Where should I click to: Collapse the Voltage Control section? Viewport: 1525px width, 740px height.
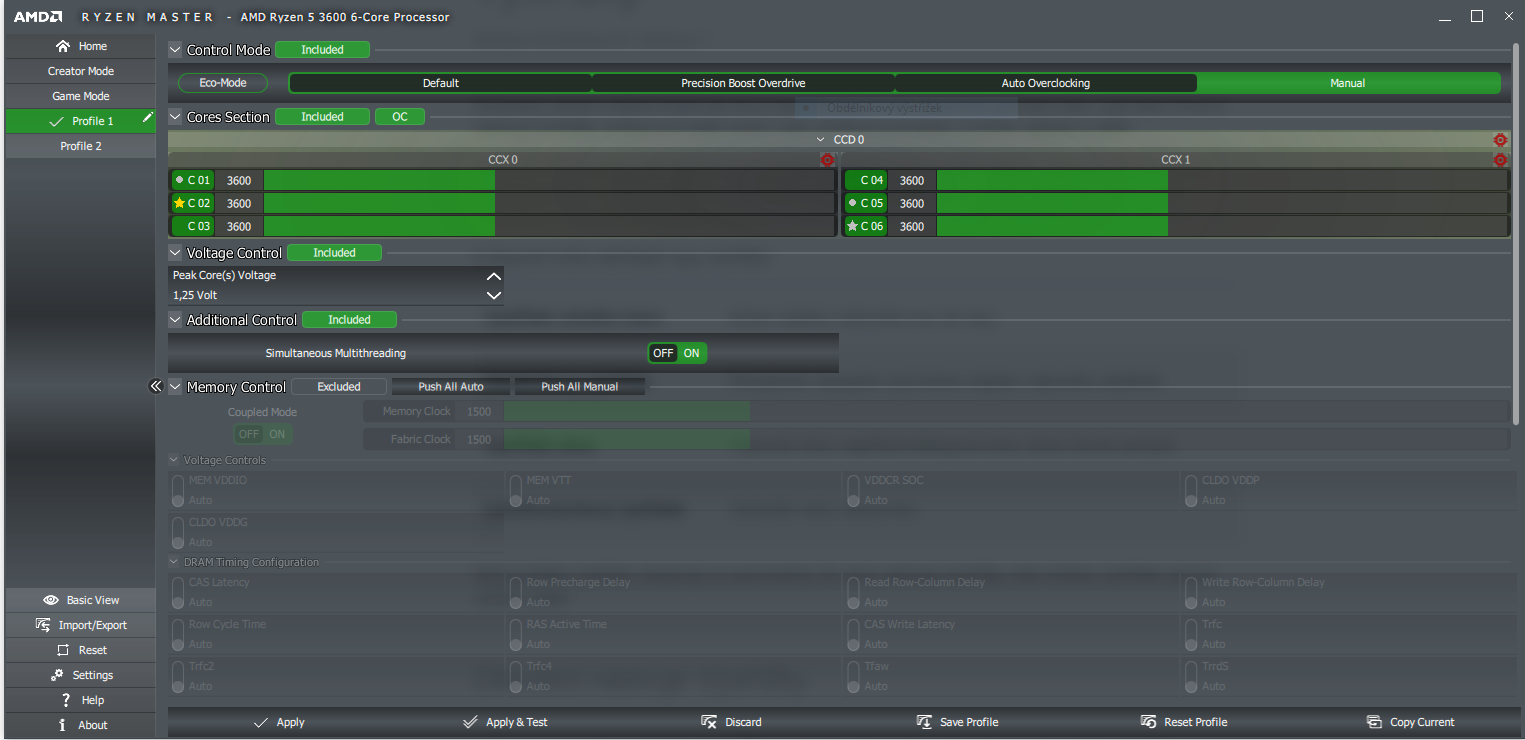pyautogui.click(x=175, y=253)
